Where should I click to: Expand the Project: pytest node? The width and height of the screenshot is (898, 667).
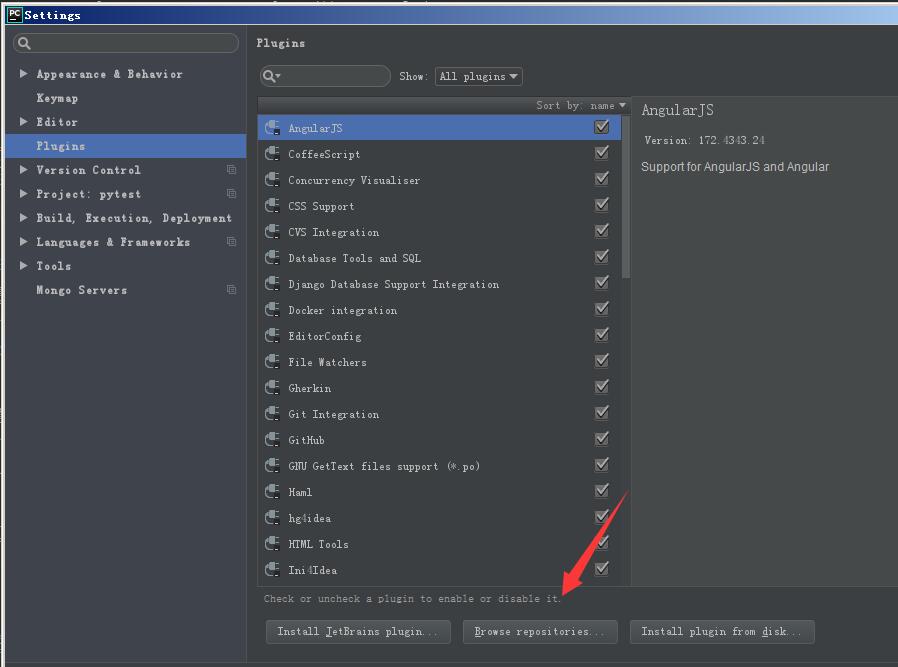tap(23, 194)
